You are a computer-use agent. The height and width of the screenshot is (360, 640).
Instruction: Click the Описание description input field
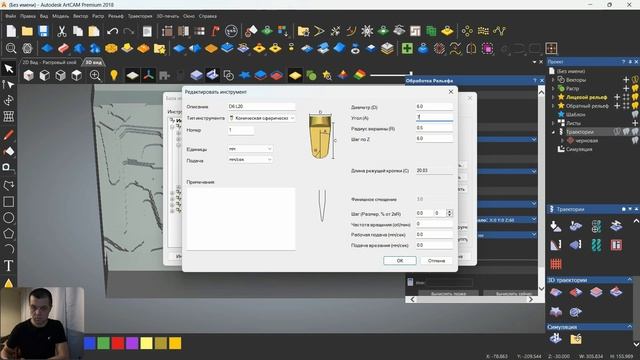click(262, 106)
